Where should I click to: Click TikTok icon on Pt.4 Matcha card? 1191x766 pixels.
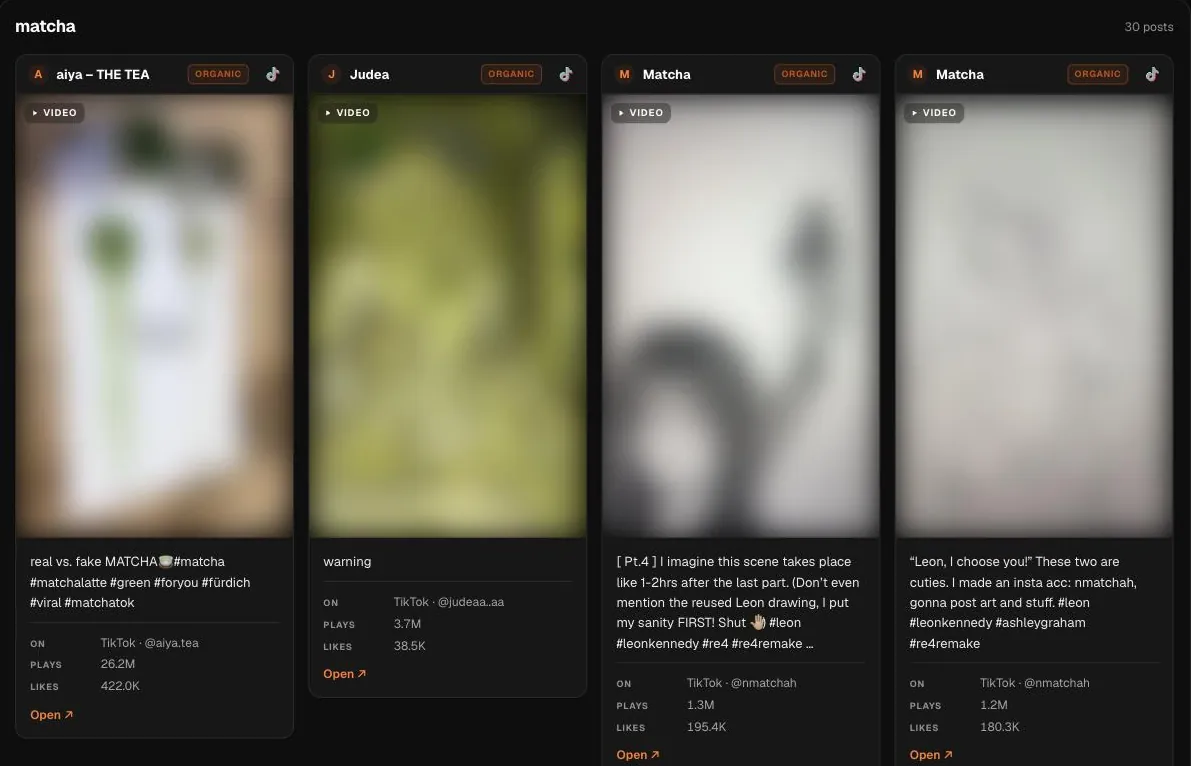click(859, 74)
